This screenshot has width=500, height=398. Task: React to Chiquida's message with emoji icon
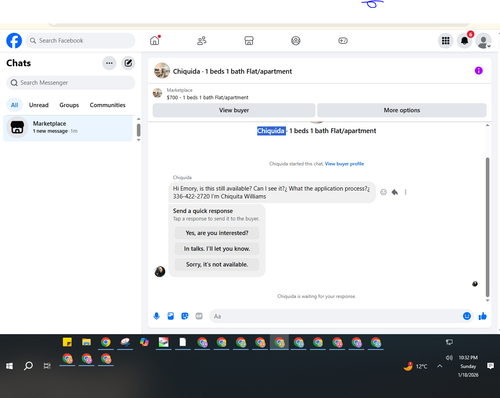[383, 192]
